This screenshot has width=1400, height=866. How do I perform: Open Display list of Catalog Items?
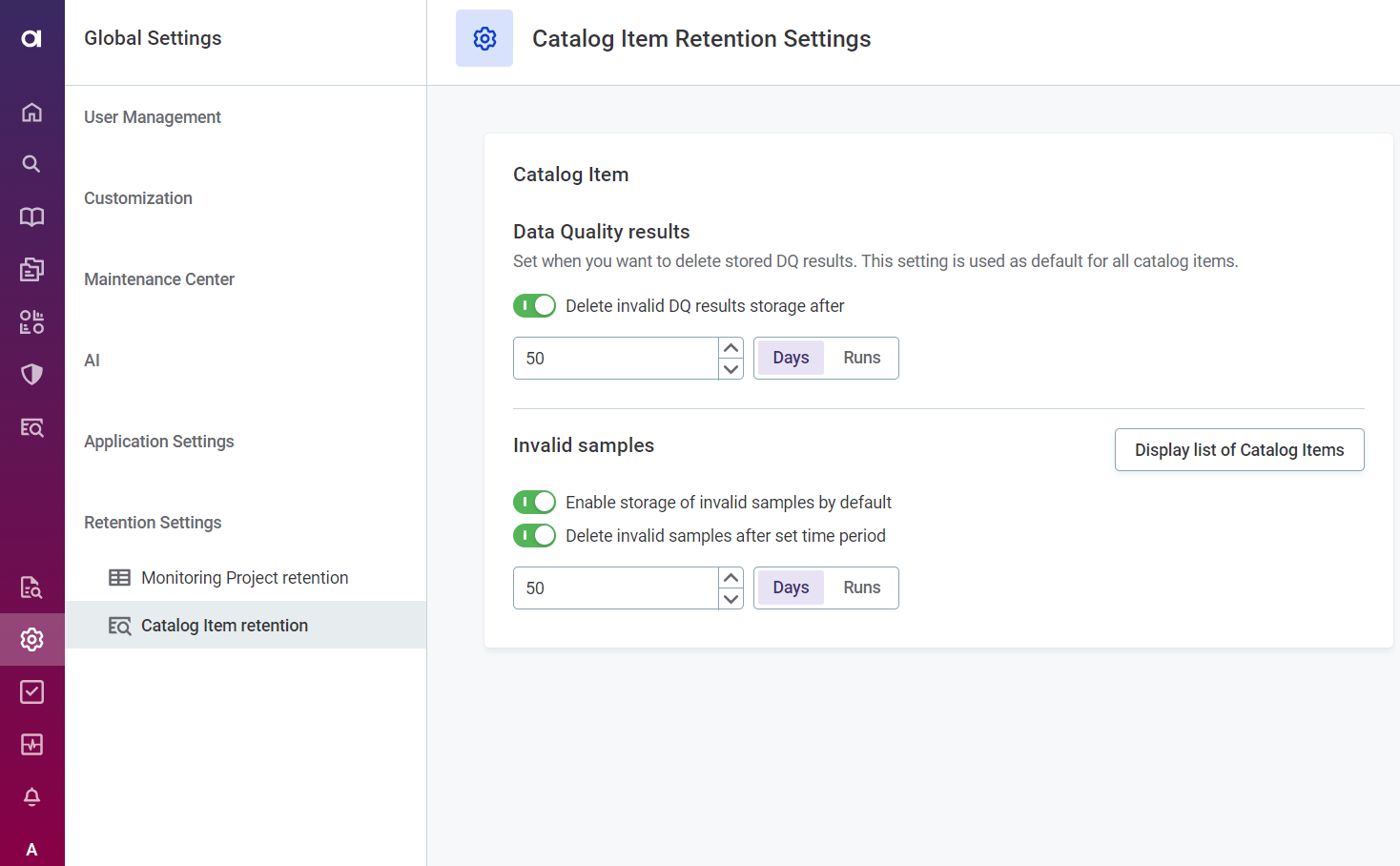click(1239, 449)
